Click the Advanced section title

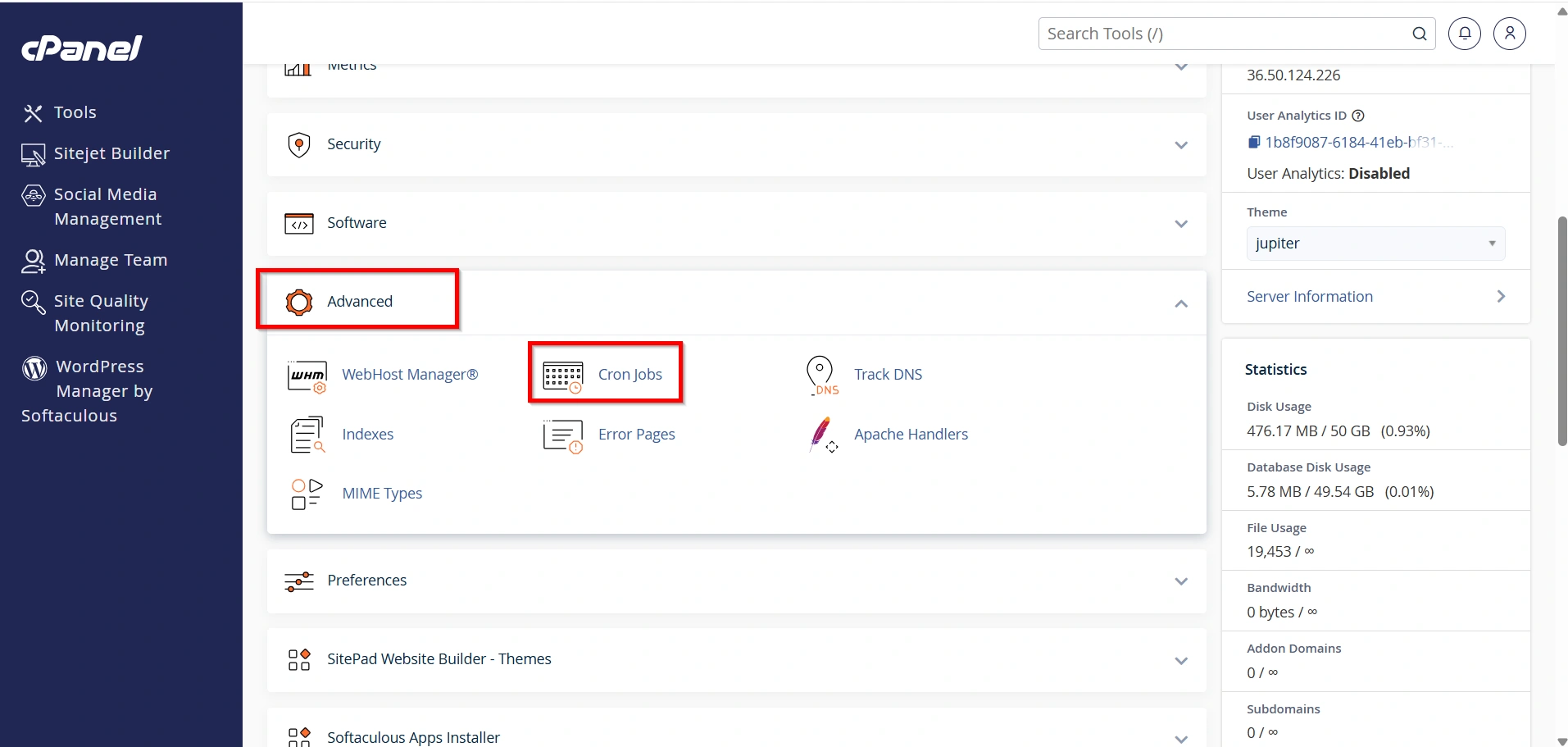[x=360, y=301]
